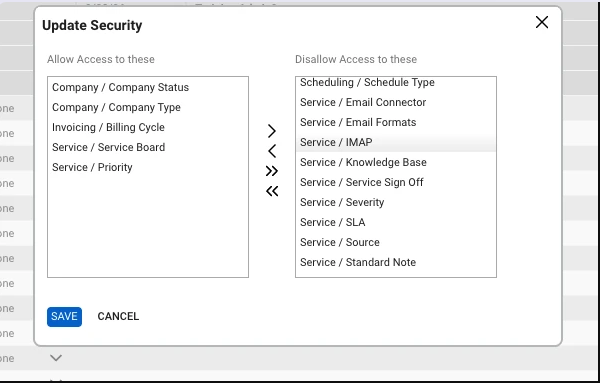Image resolution: width=600 pixels, height=383 pixels.
Task: Select Service / Service Board entry
Action: coord(148,147)
